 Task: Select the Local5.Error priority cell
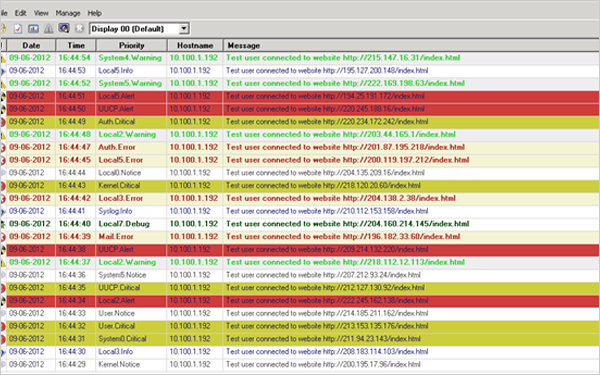pos(131,160)
